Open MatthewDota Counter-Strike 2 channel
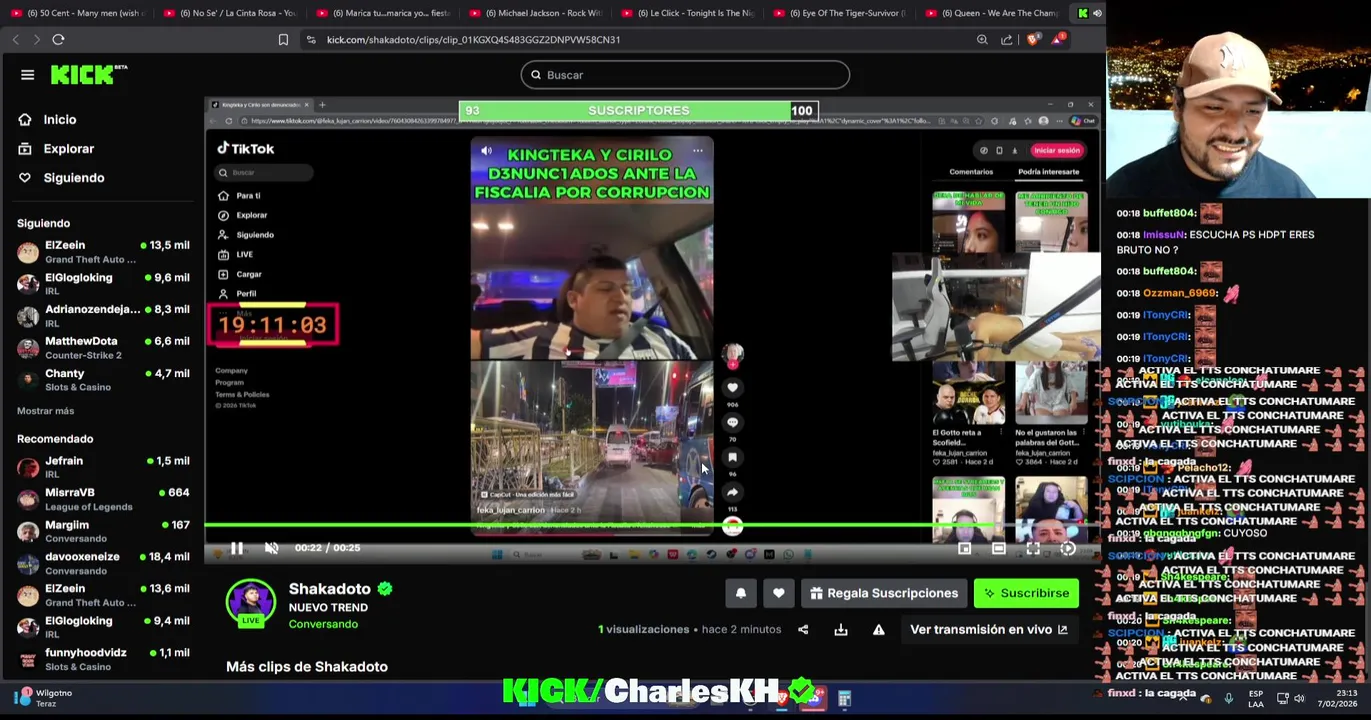This screenshot has width=1371, height=720. coord(103,348)
